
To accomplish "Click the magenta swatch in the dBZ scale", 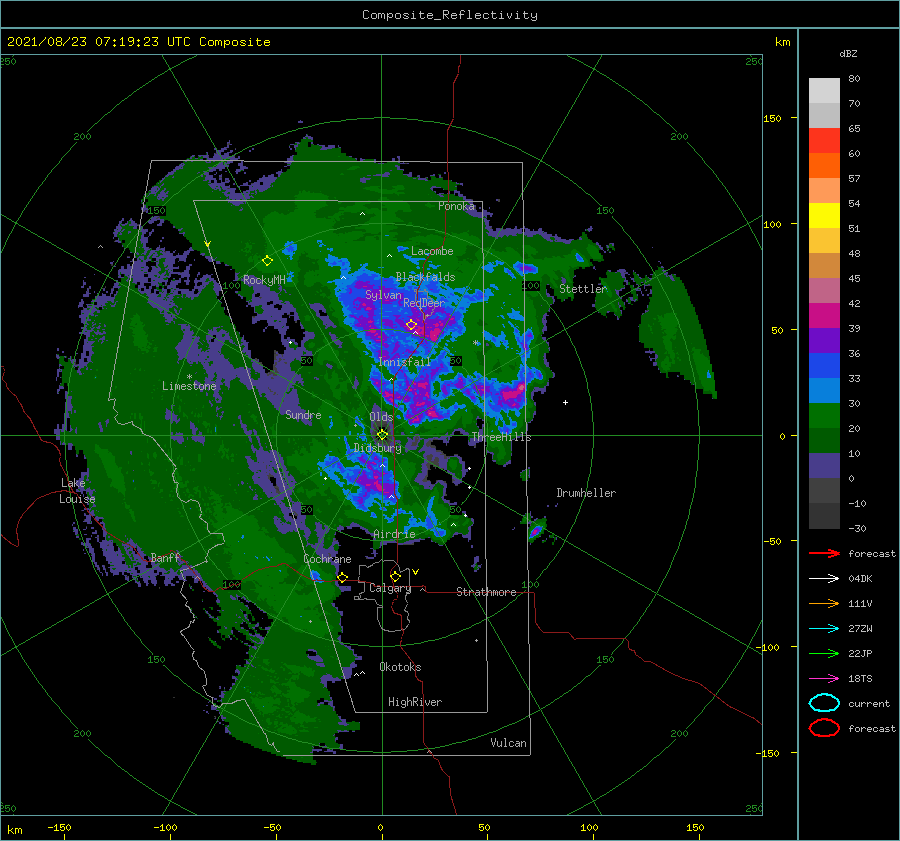I will (x=824, y=315).
